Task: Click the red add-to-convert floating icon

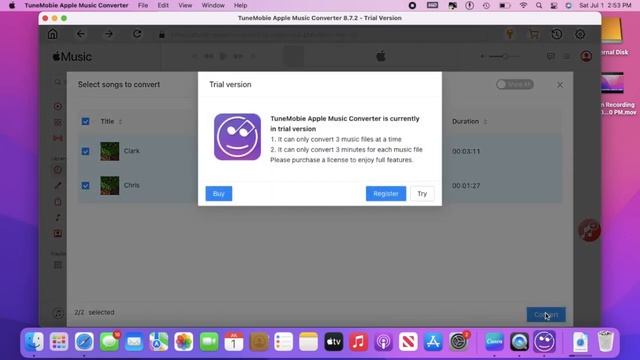Action: [589, 230]
